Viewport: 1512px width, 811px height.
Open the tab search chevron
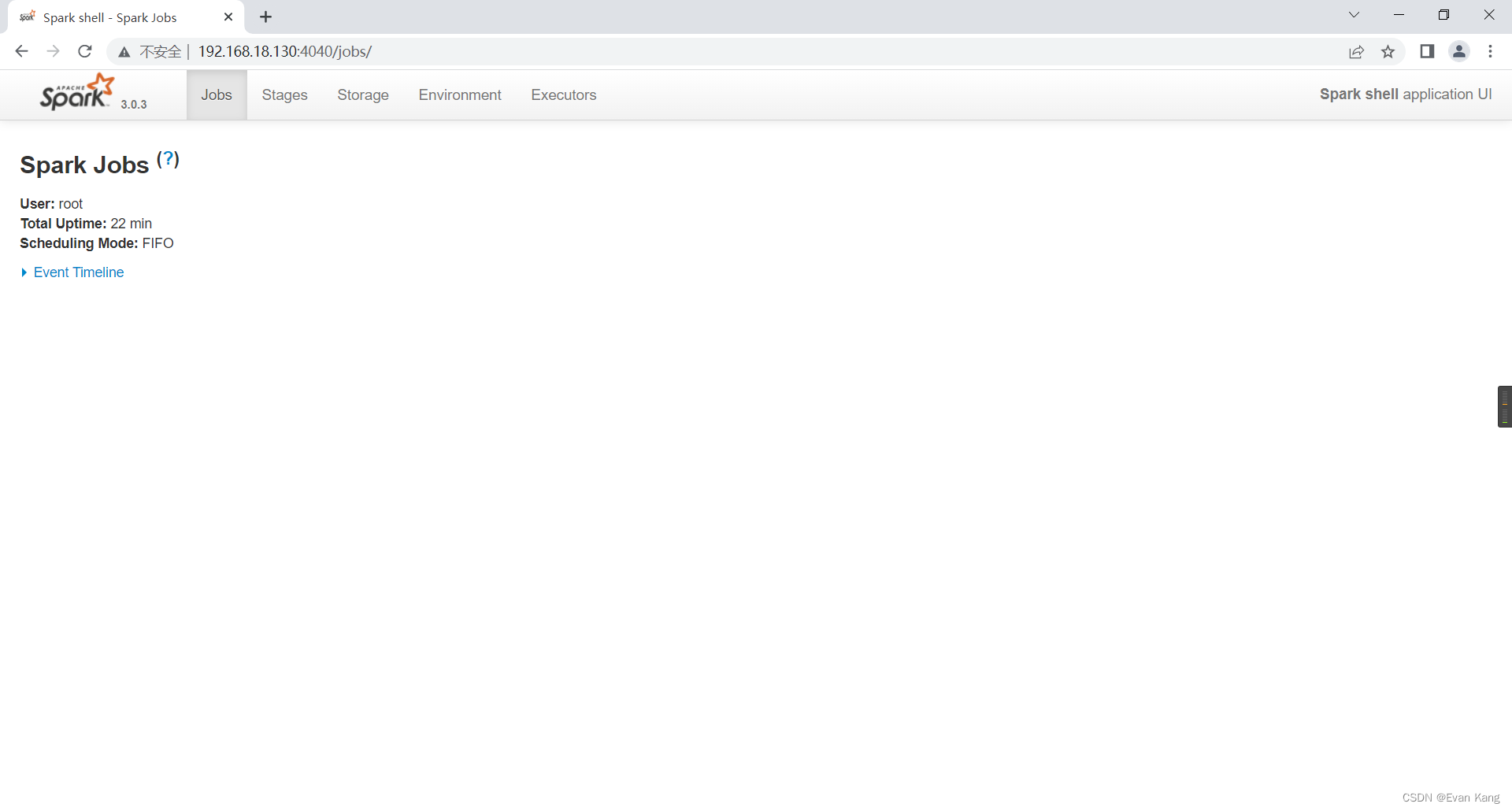[x=1354, y=14]
